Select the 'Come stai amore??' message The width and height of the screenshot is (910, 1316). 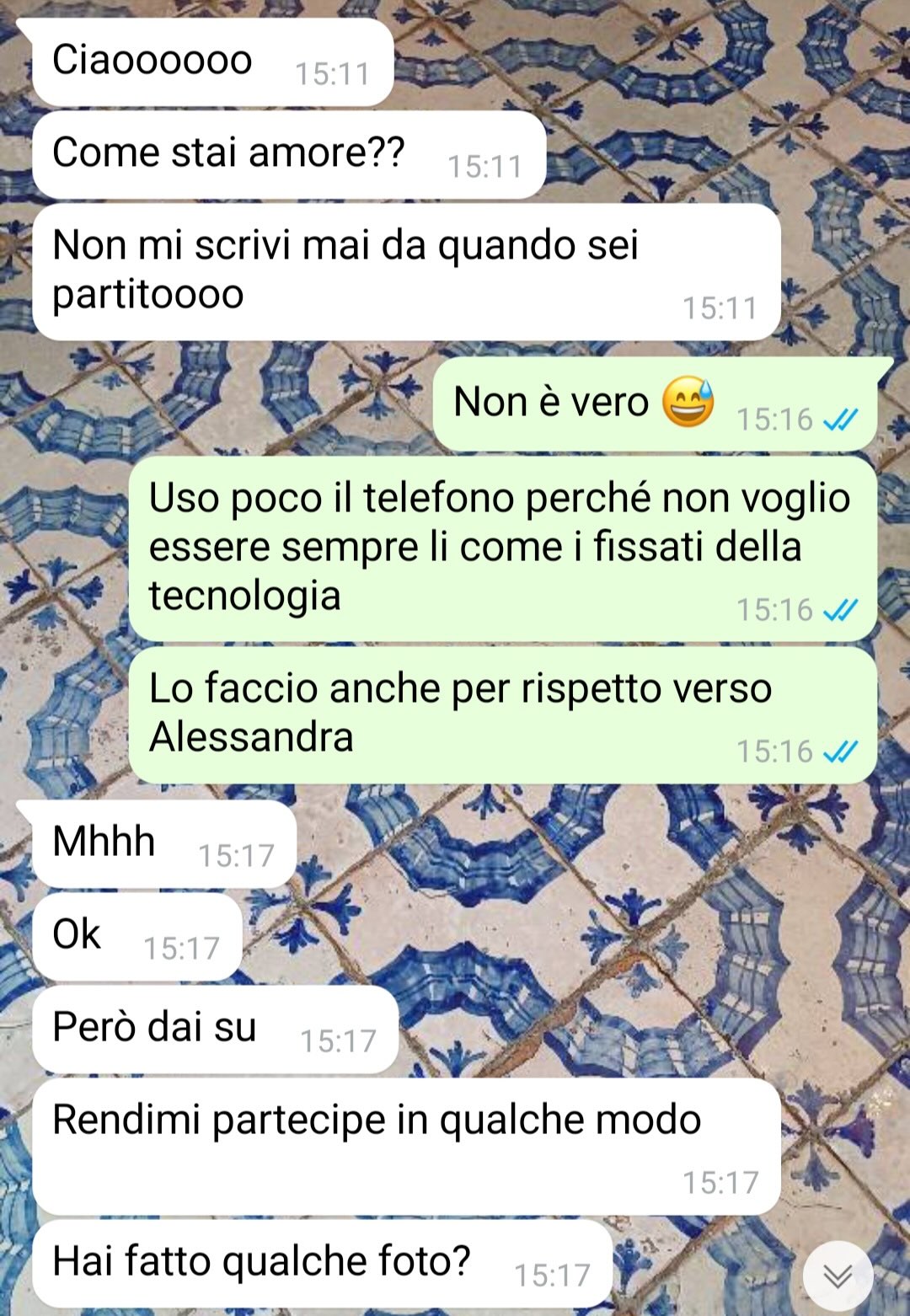(x=289, y=155)
